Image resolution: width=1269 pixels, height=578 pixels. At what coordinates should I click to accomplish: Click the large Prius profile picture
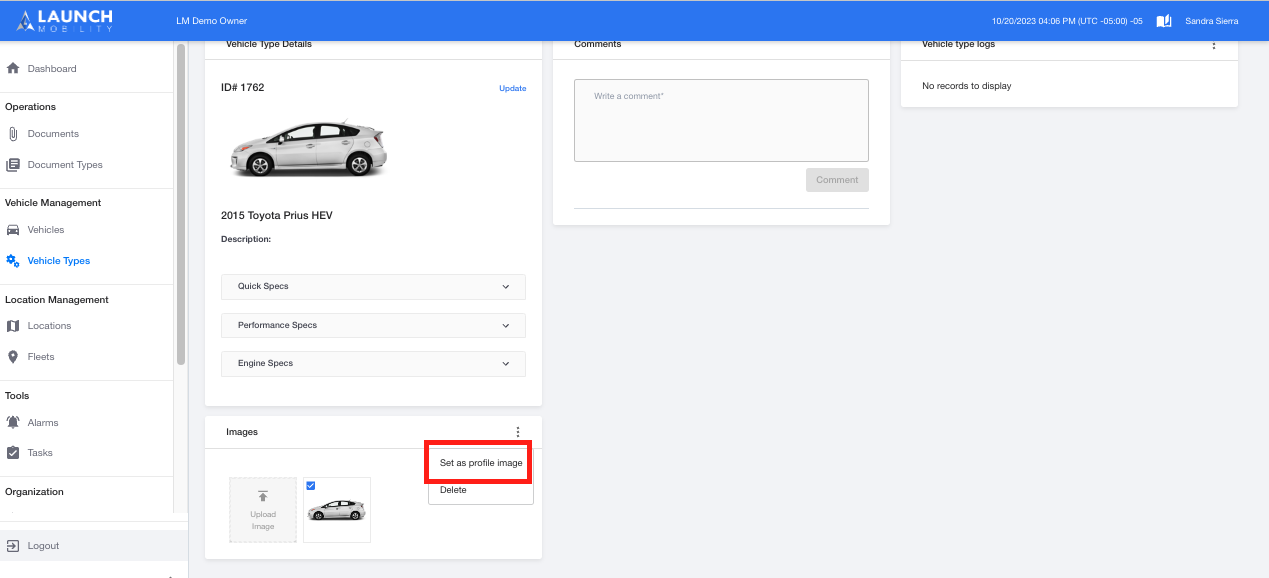[x=308, y=150]
